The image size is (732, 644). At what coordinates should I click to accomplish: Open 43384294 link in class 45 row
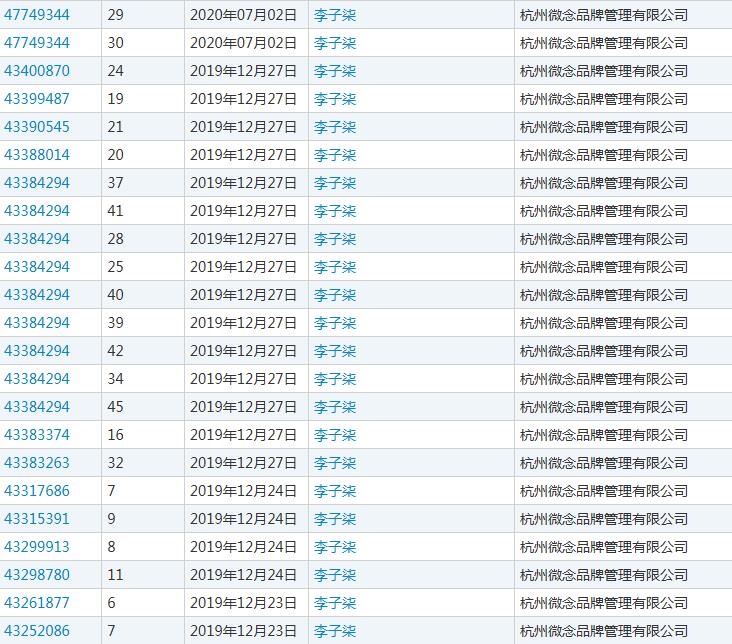37,407
